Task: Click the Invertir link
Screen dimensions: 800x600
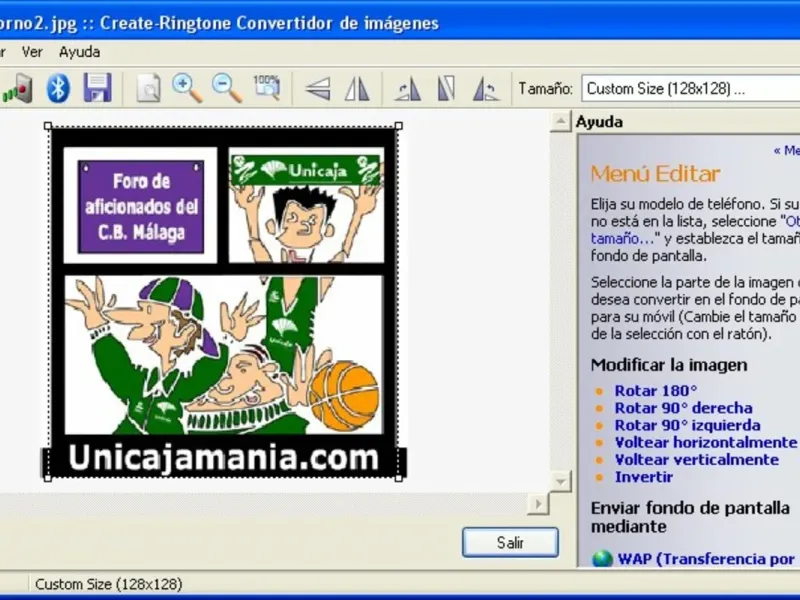Action: pos(644,477)
